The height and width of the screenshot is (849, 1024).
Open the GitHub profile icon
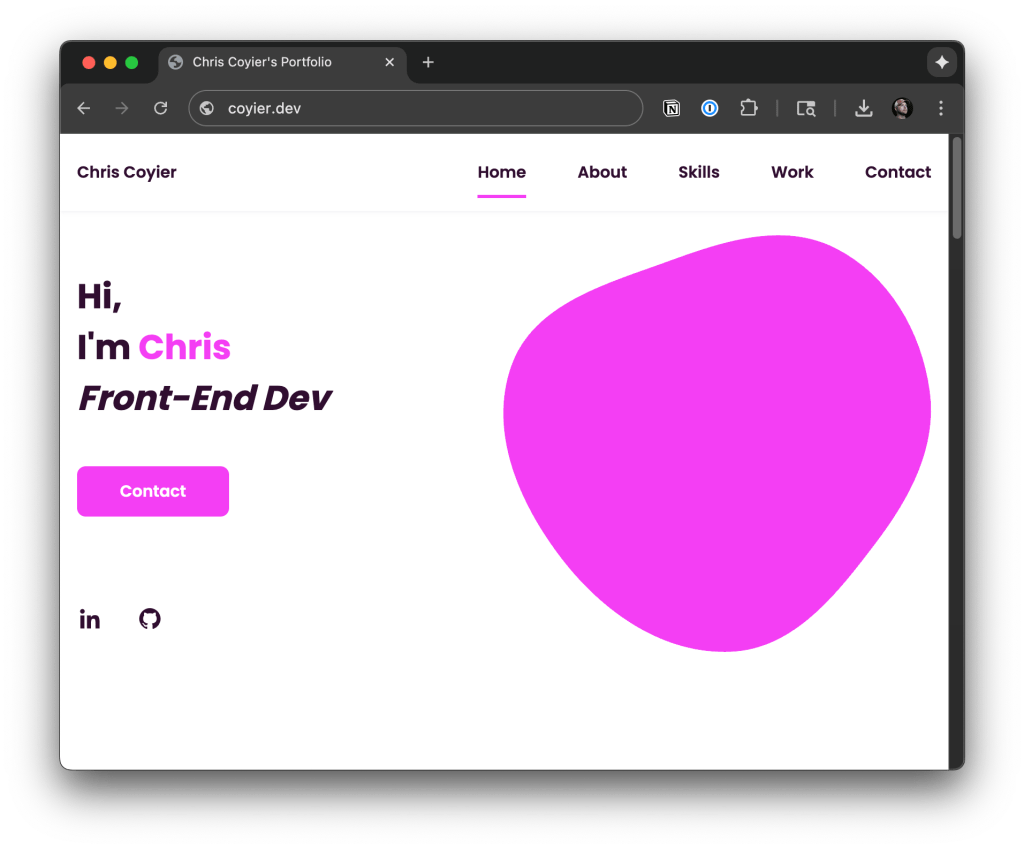tap(150, 619)
